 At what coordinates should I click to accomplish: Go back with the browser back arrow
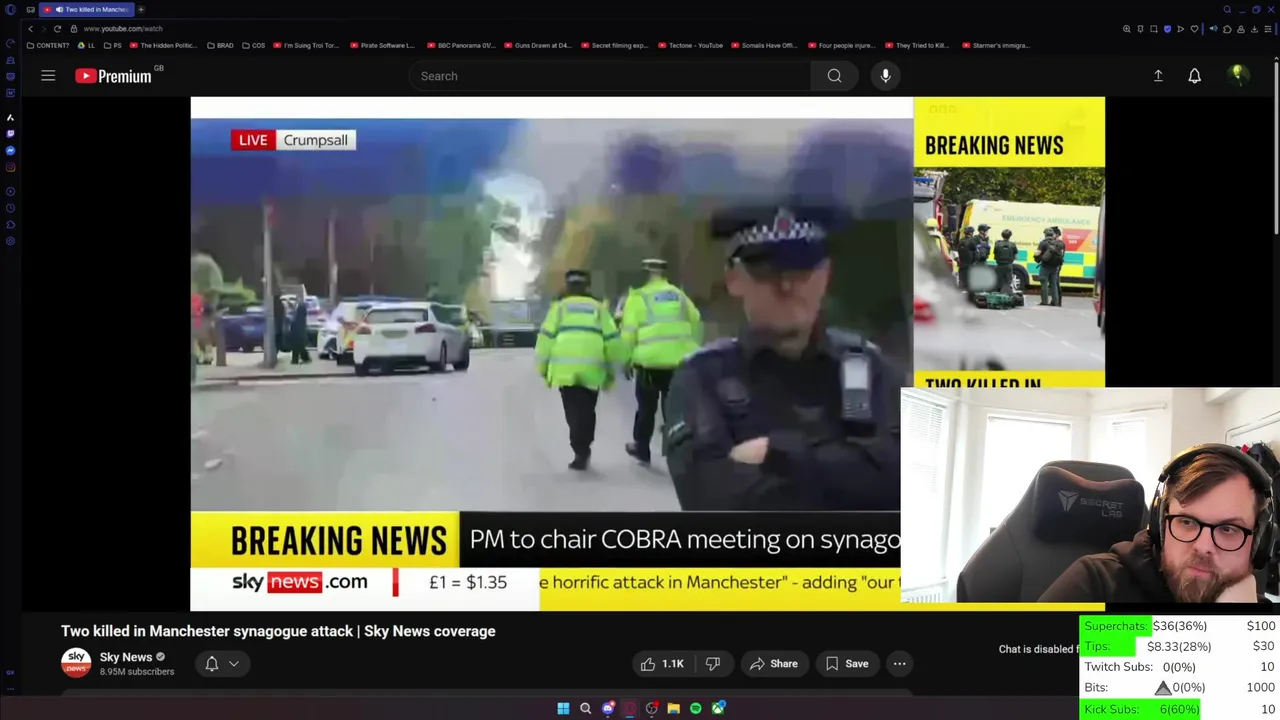pyautogui.click(x=30, y=29)
